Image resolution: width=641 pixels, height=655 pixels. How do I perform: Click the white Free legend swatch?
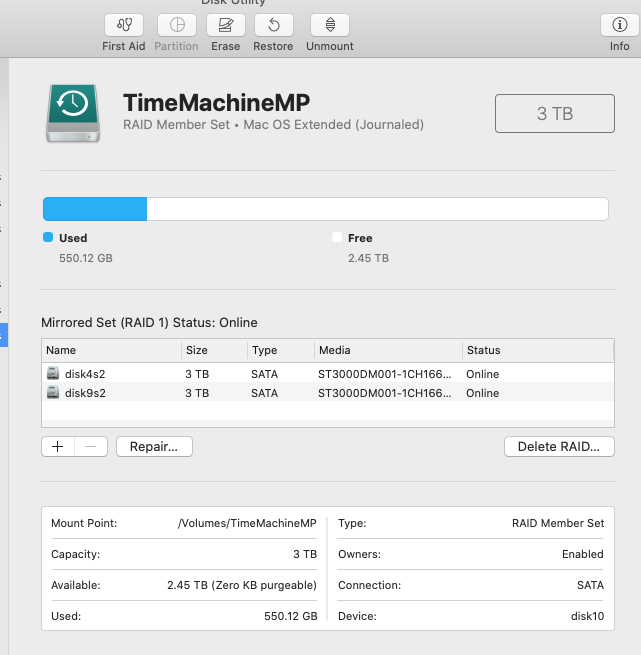[x=337, y=237]
